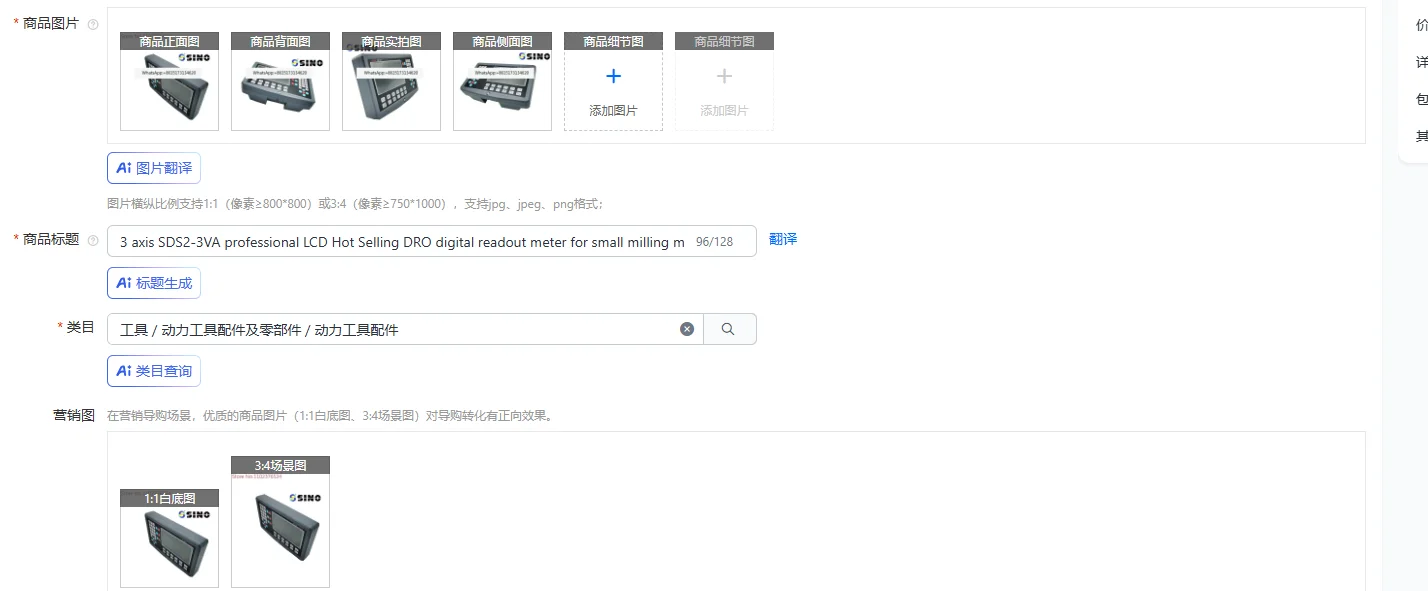Click the AI 图片翻译 button
Viewport: 1428px width, 591px height.
[x=154, y=168]
